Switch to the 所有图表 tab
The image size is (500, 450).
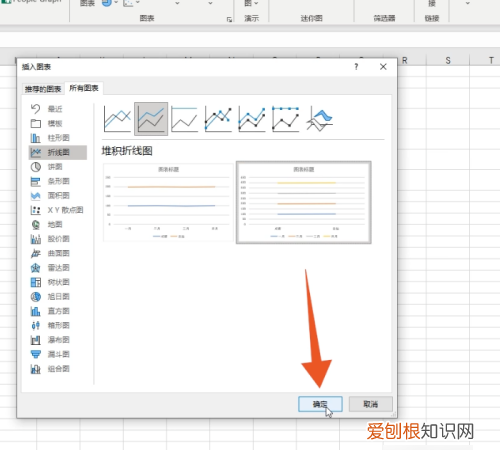coord(84,88)
